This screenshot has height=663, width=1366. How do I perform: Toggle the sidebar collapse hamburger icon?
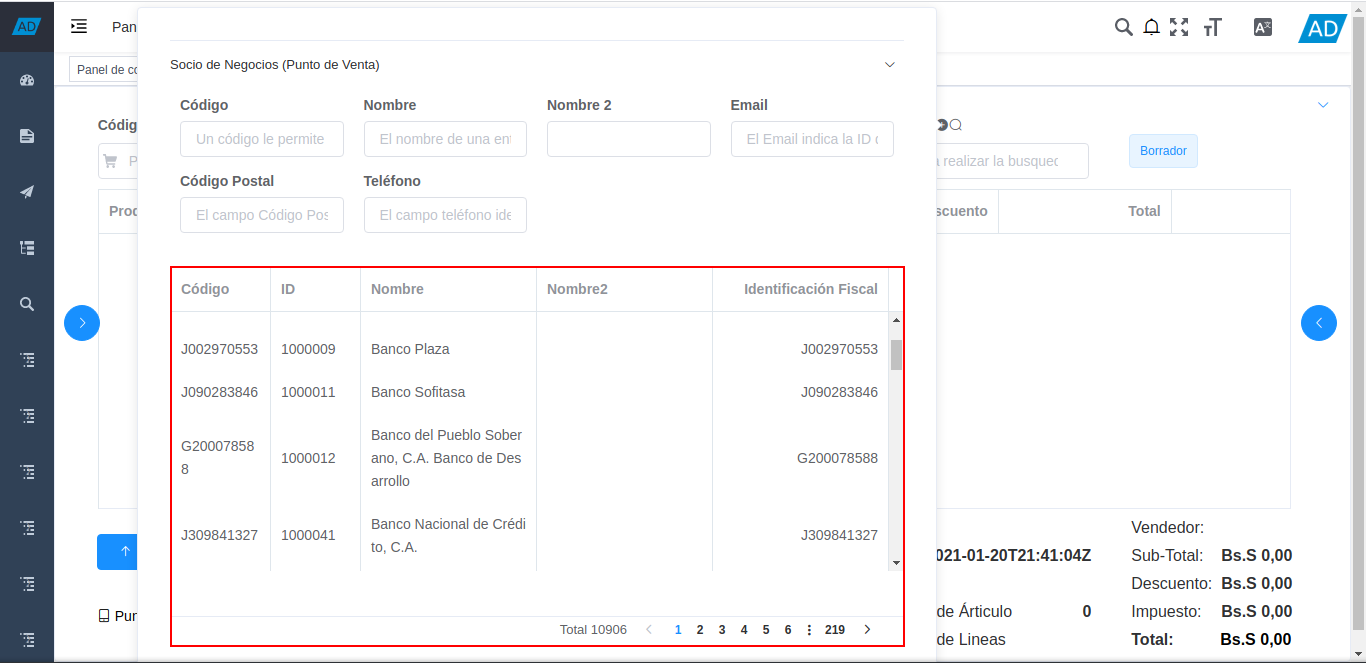coord(79,27)
